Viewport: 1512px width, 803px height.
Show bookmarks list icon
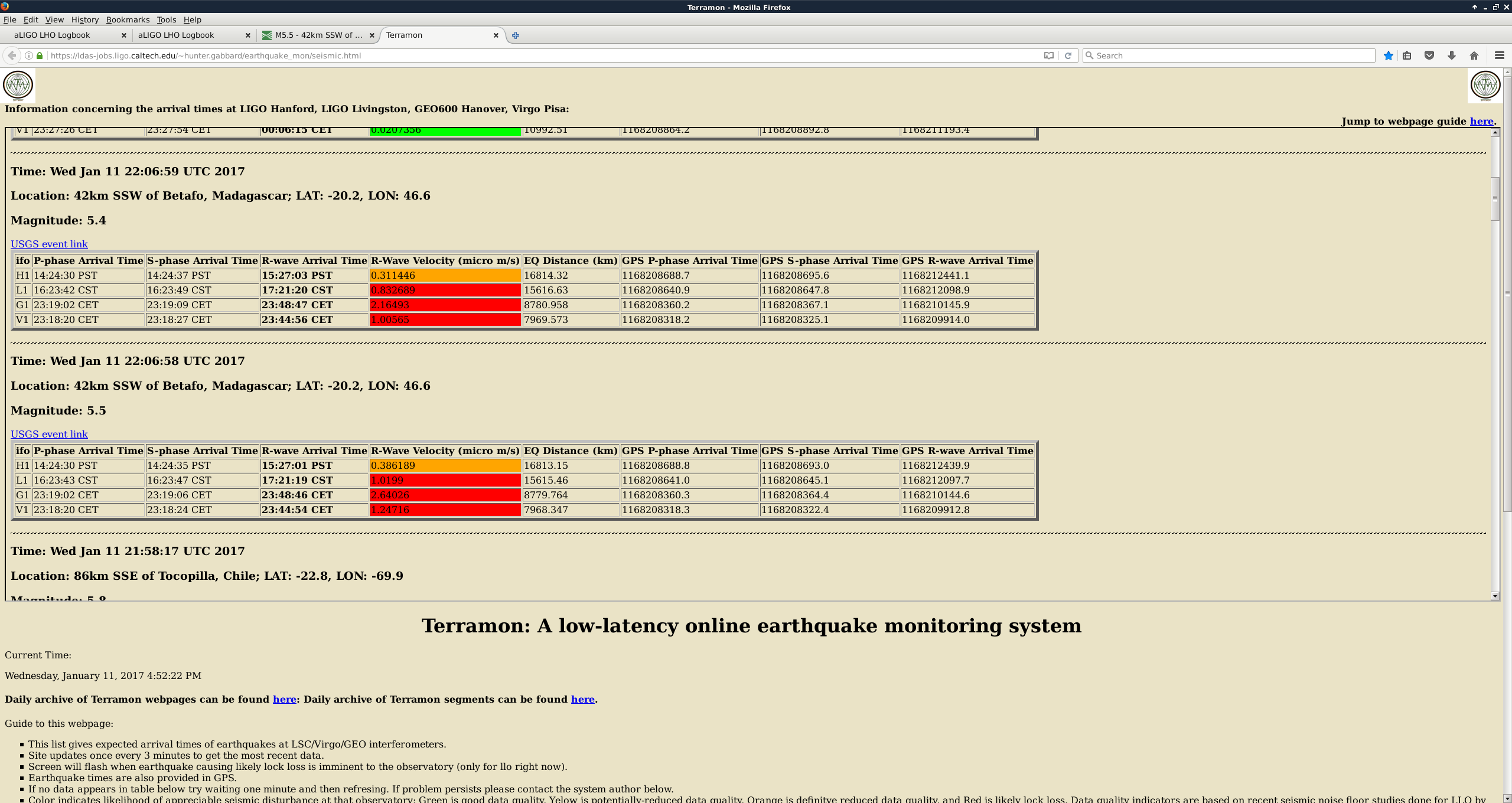(1407, 56)
